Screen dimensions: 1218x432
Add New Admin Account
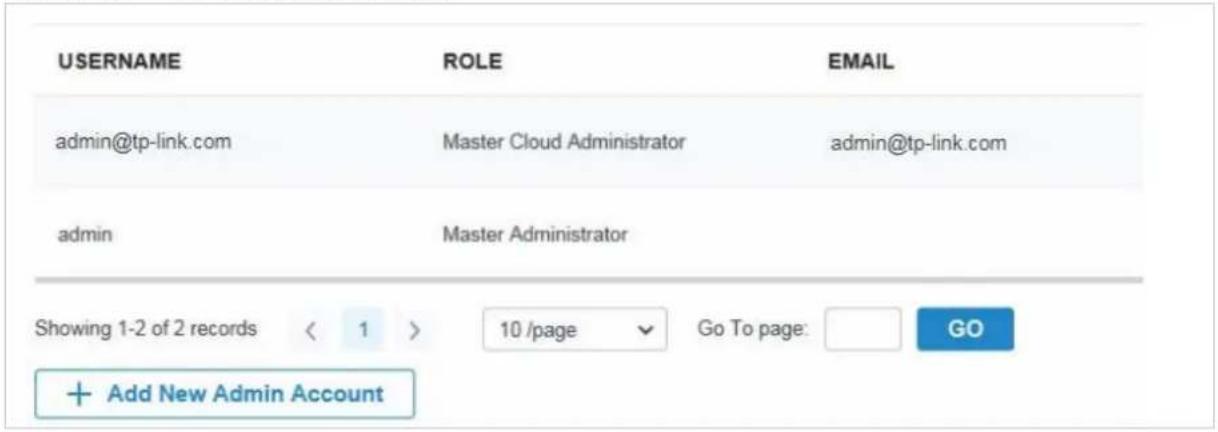point(225,394)
